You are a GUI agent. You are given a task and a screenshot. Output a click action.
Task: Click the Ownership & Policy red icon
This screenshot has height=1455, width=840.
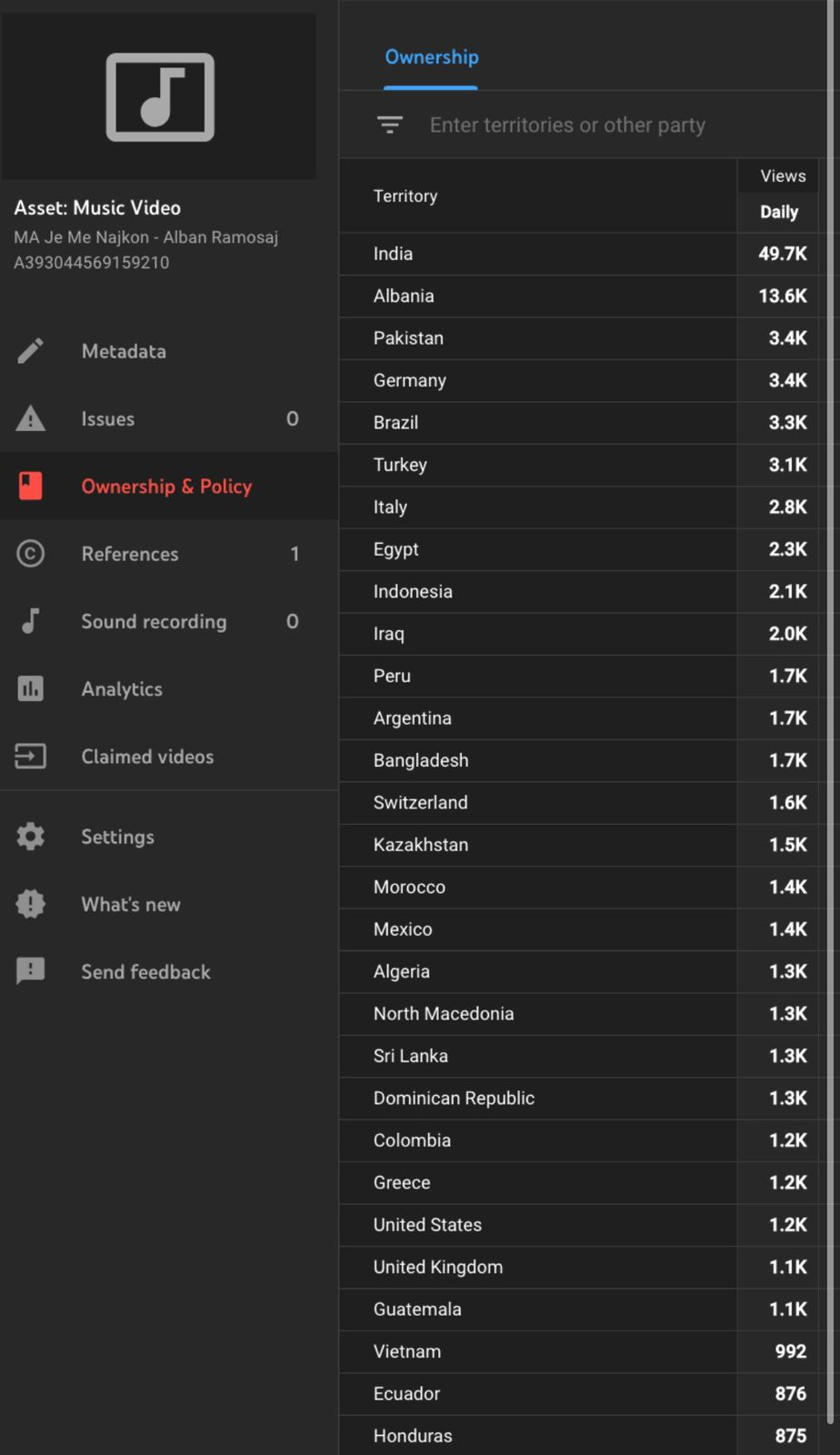[31, 487]
